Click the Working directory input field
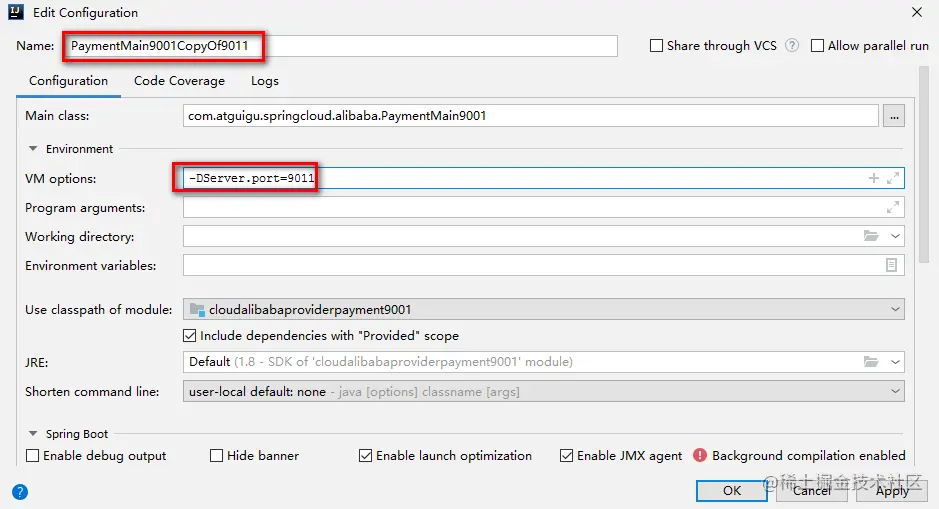Viewport: 939px width, 509px height. click(x=543, y=236)
